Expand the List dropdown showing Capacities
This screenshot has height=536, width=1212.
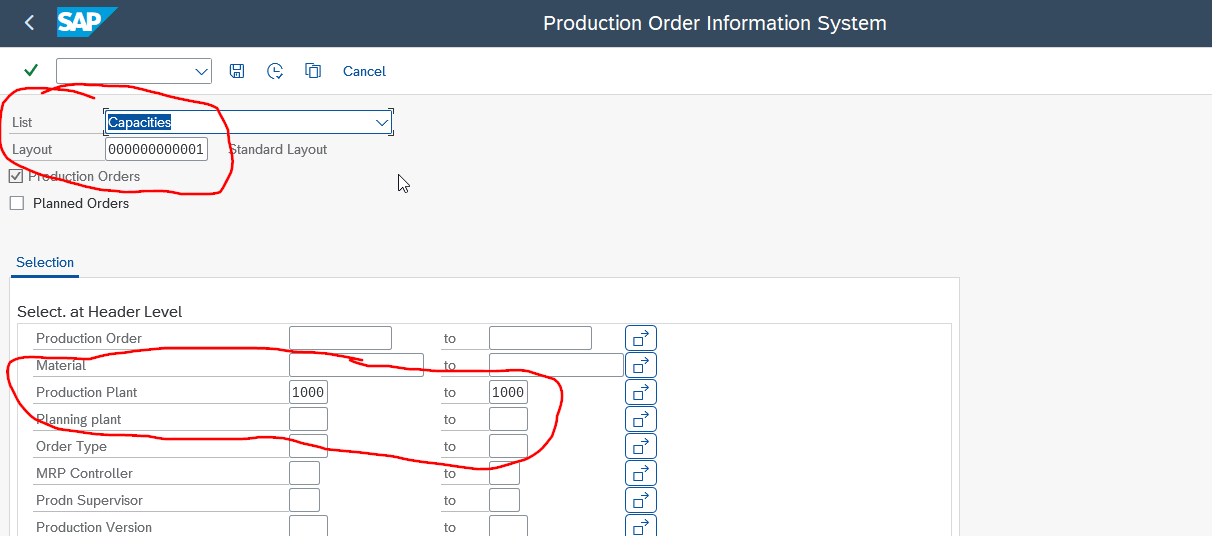[381, 122]
